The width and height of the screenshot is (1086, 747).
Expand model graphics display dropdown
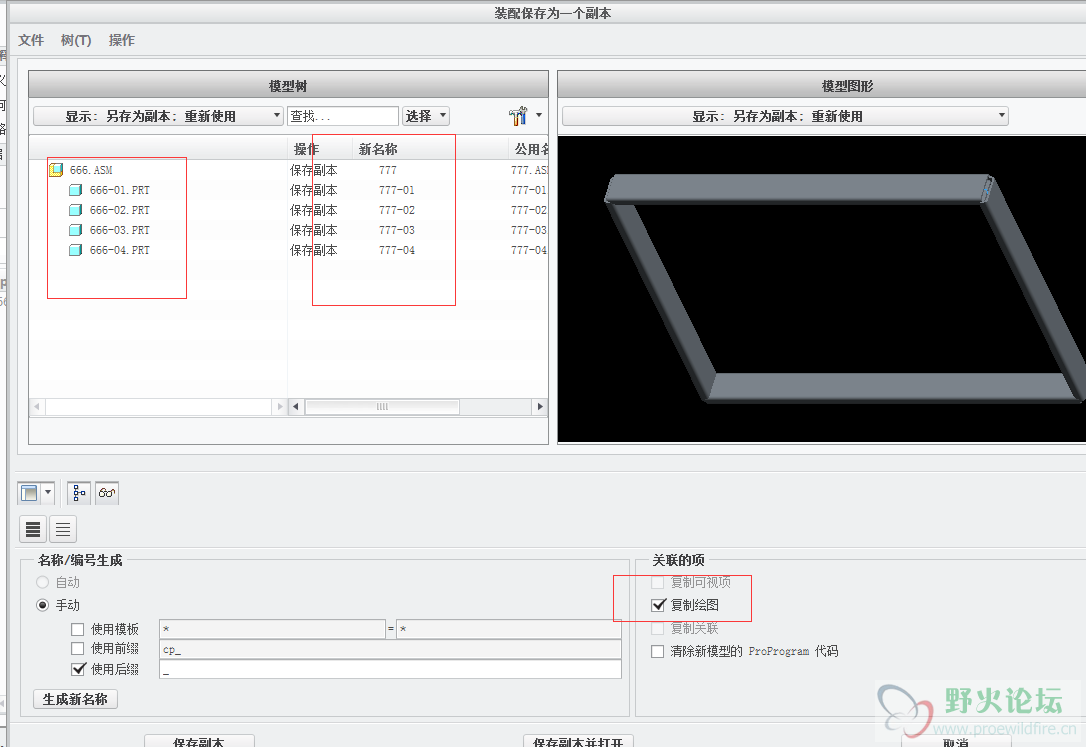click(x=785, y=116)
